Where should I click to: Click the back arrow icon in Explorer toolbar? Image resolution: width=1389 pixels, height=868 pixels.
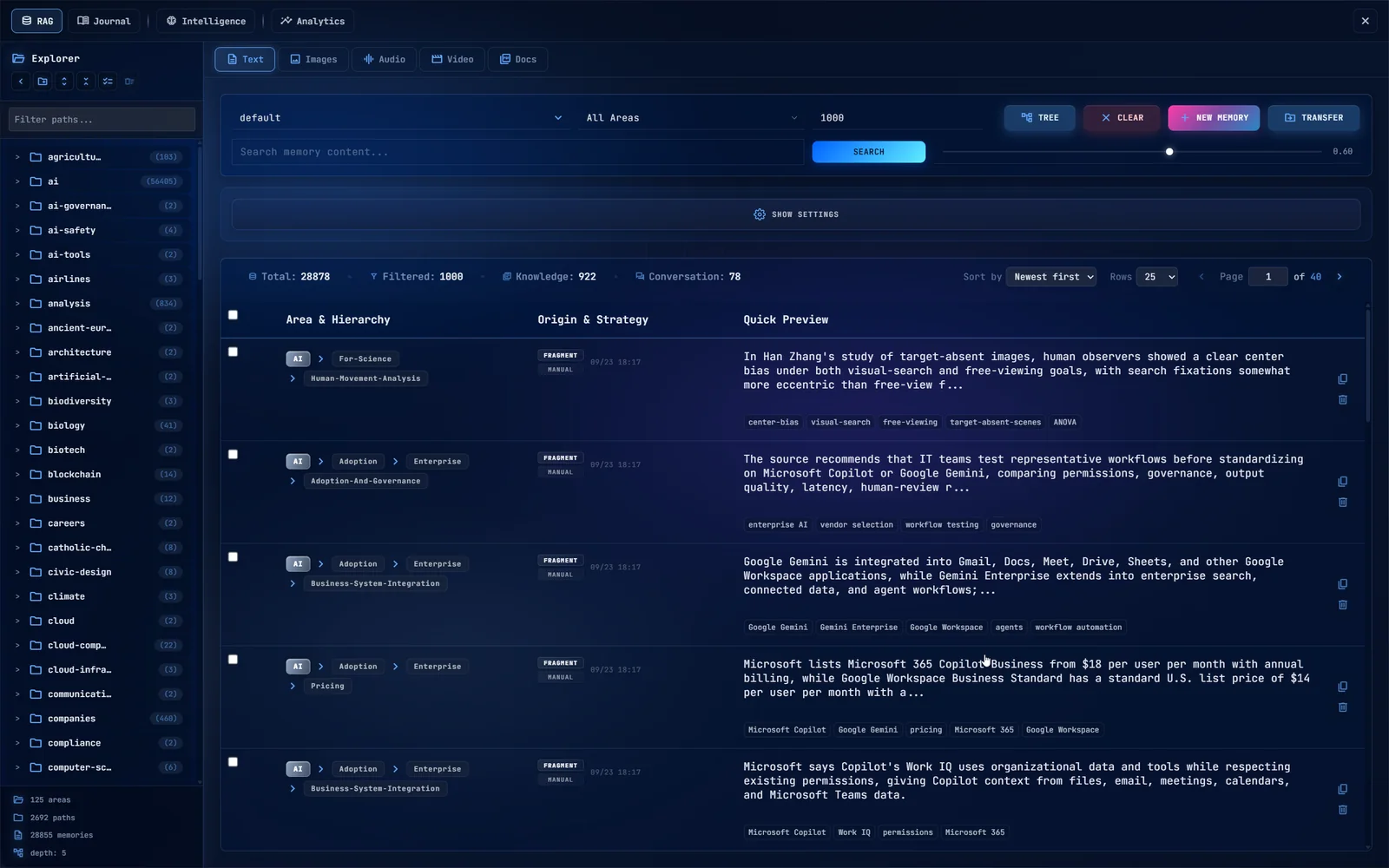21,82
